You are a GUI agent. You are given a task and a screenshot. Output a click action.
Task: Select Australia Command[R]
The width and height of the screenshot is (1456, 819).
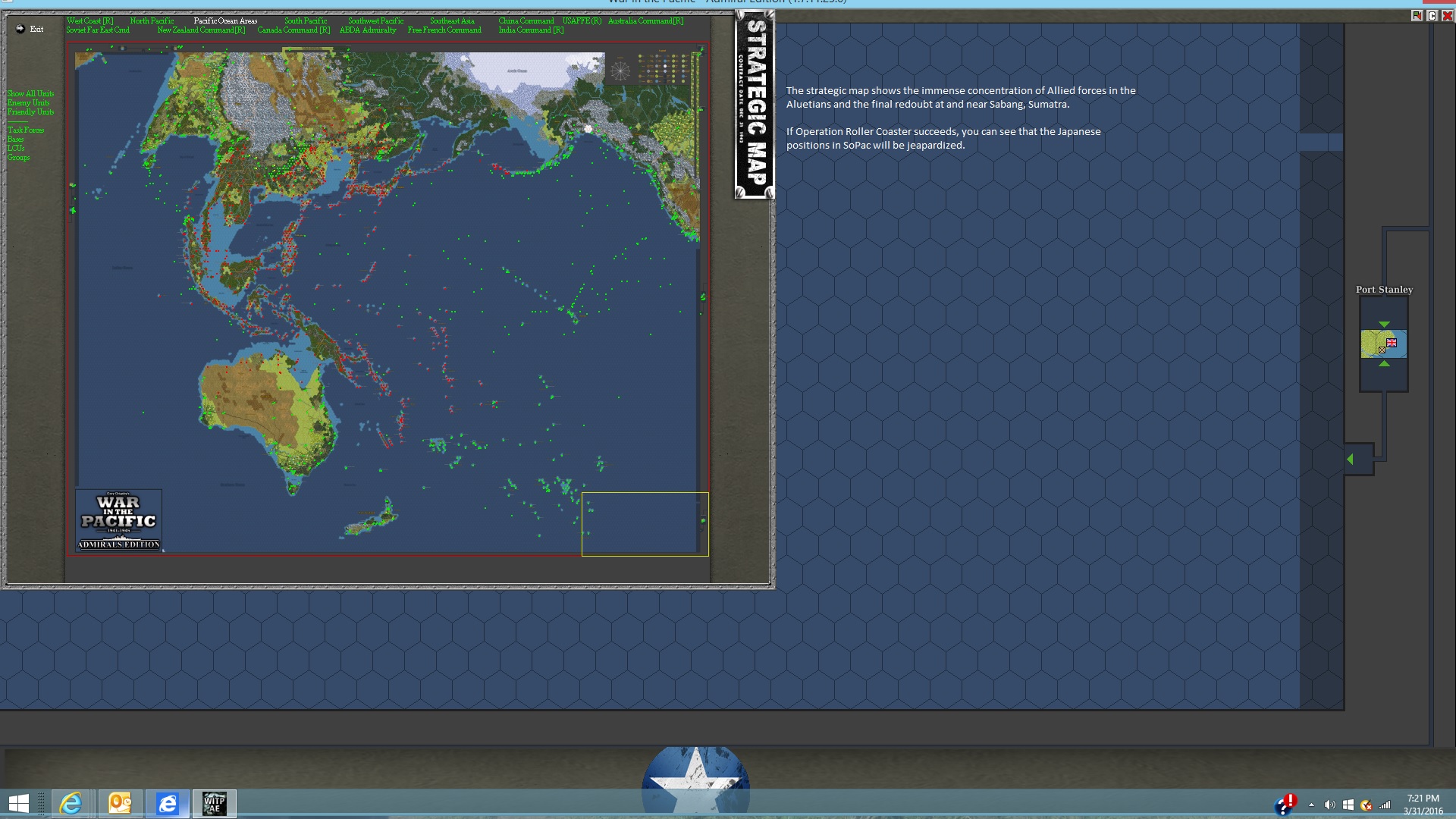[645, 21]
